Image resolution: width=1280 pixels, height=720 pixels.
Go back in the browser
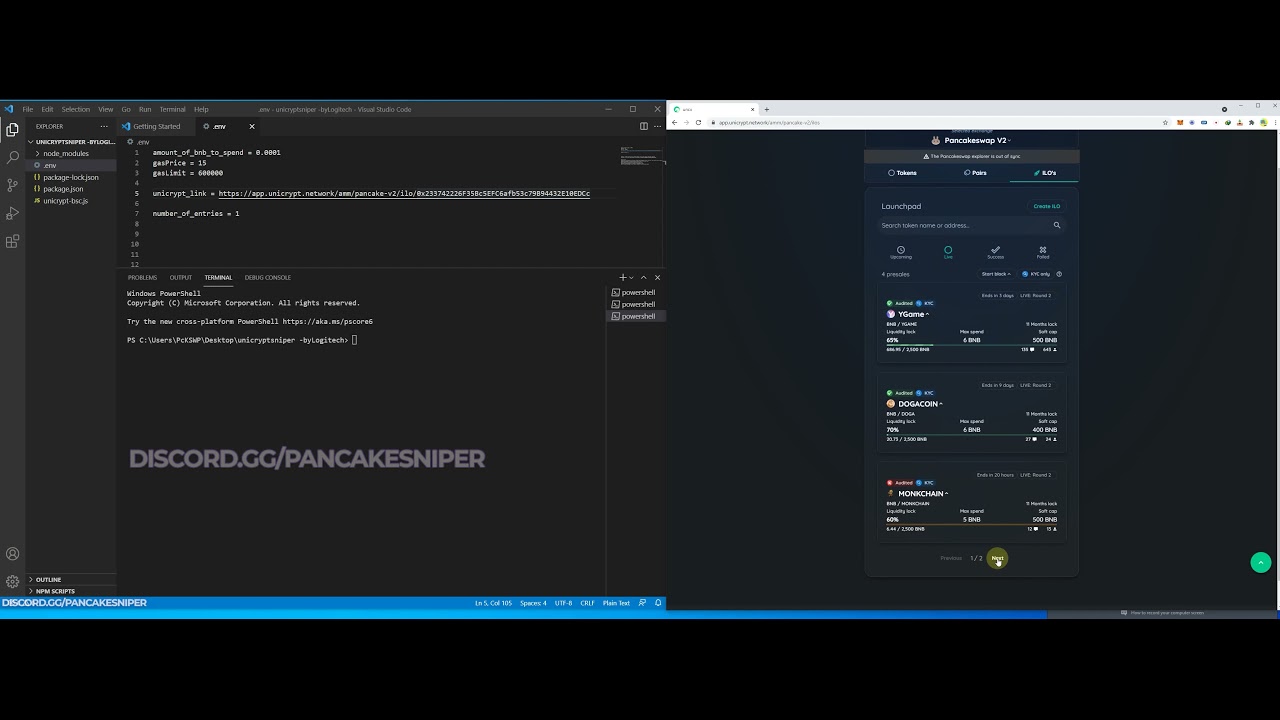coord(674,122)
